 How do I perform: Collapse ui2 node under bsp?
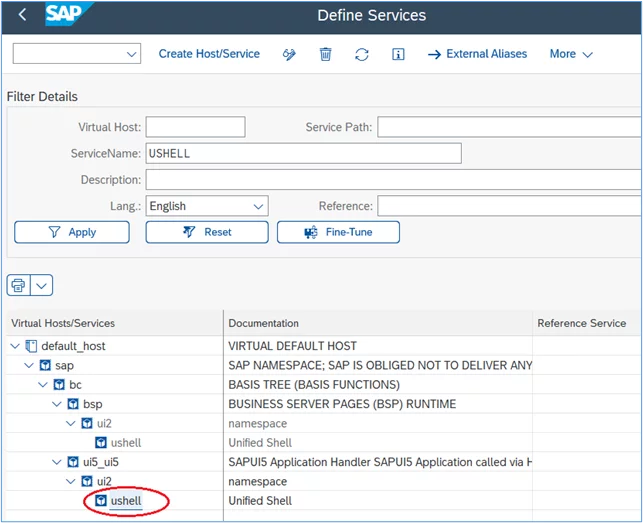[71, 423]
